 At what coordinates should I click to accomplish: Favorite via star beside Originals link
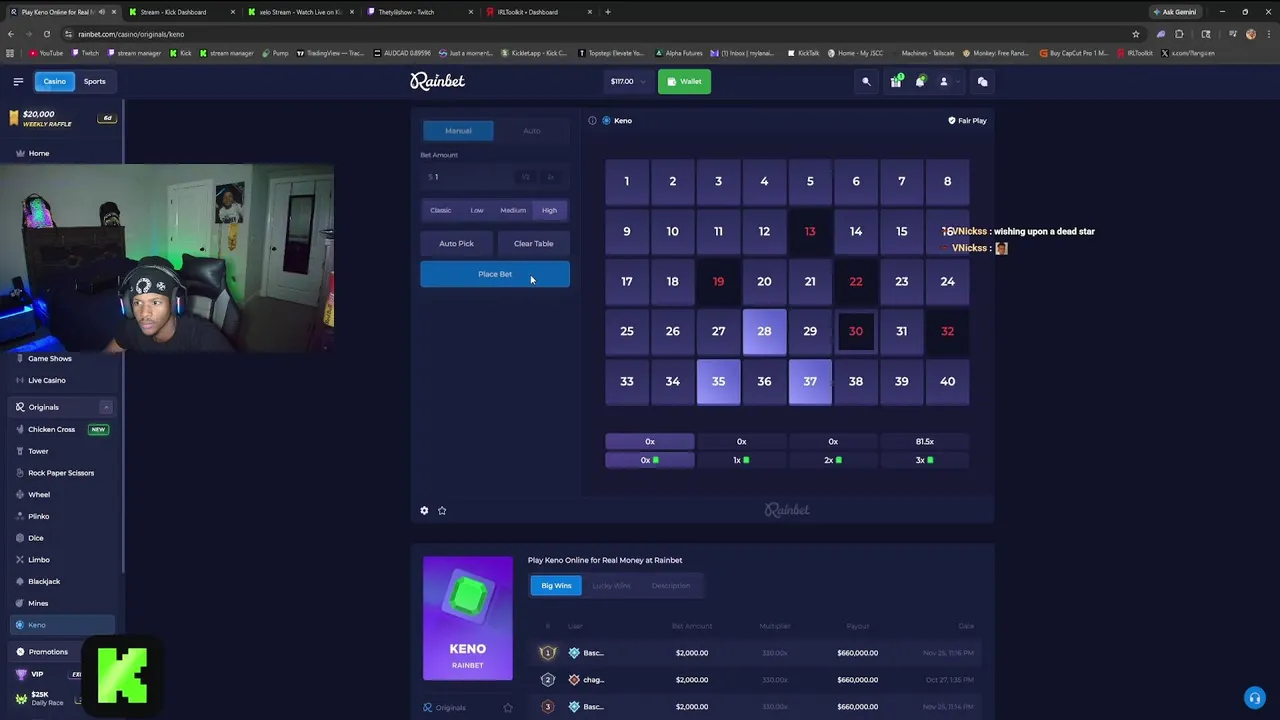[507, 707]
